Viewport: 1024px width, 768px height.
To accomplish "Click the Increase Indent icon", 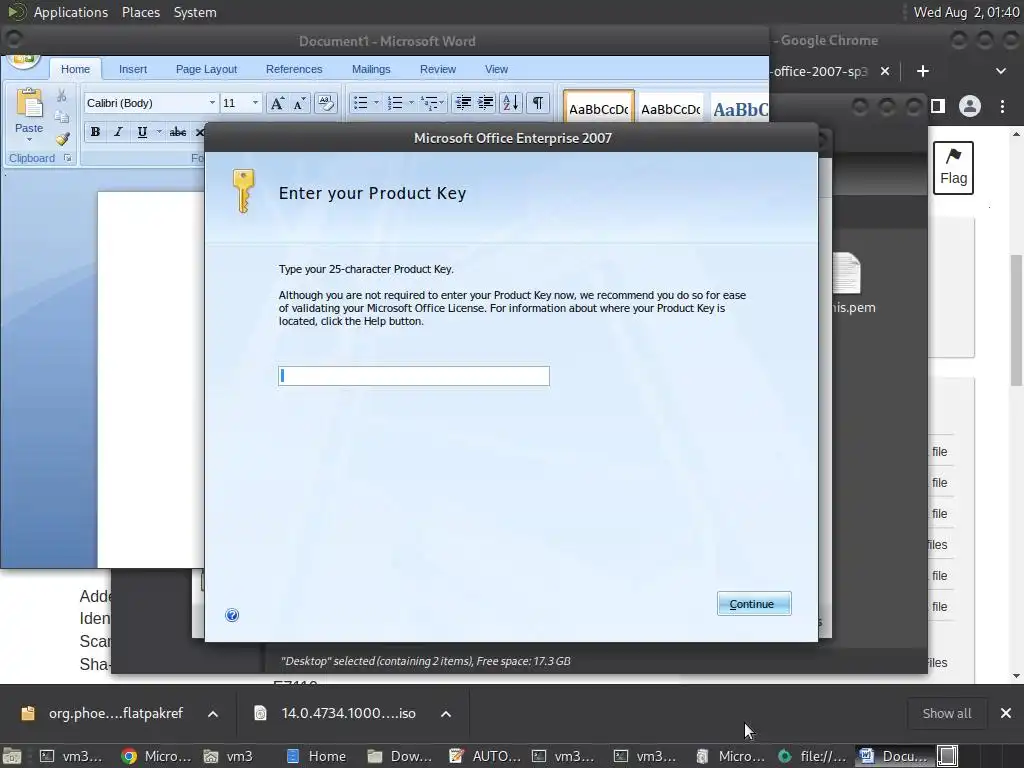I will pyautogui.click(x=486, y=103).
